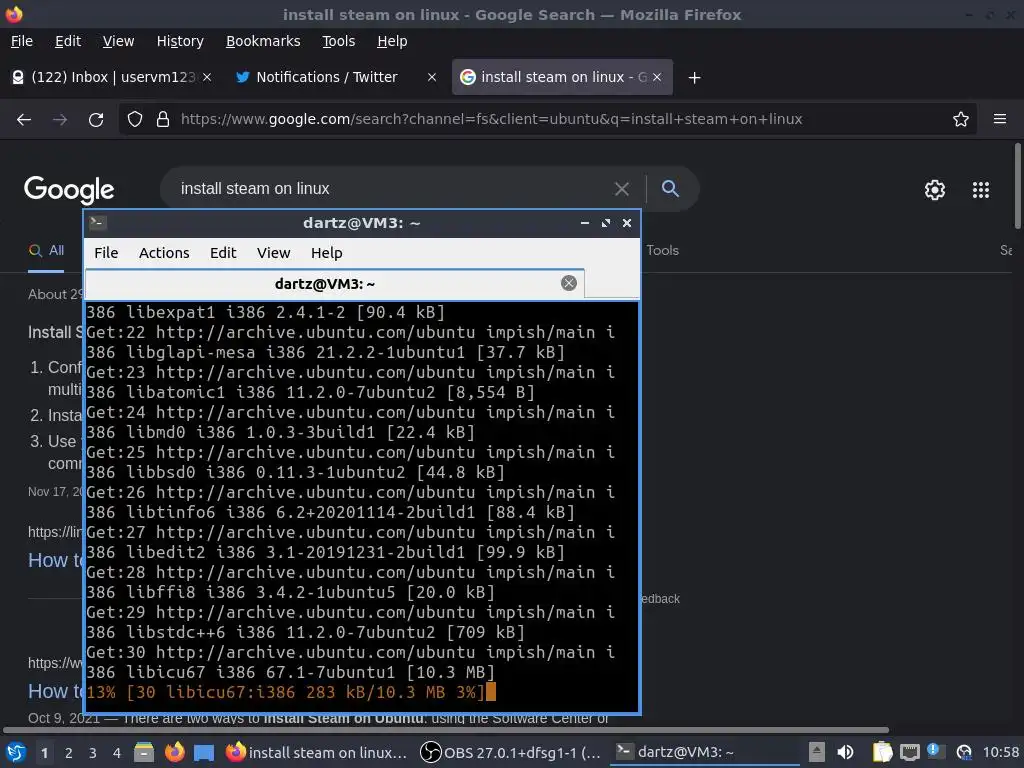
Task: Open the Google apps grid
Action: pos(981,190)
